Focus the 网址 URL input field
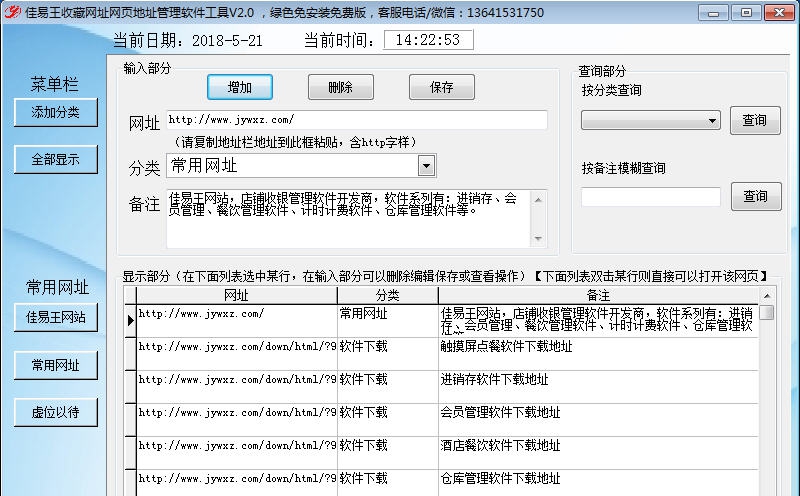This screenshot has height=496, width=800. (x=357, y=120)
